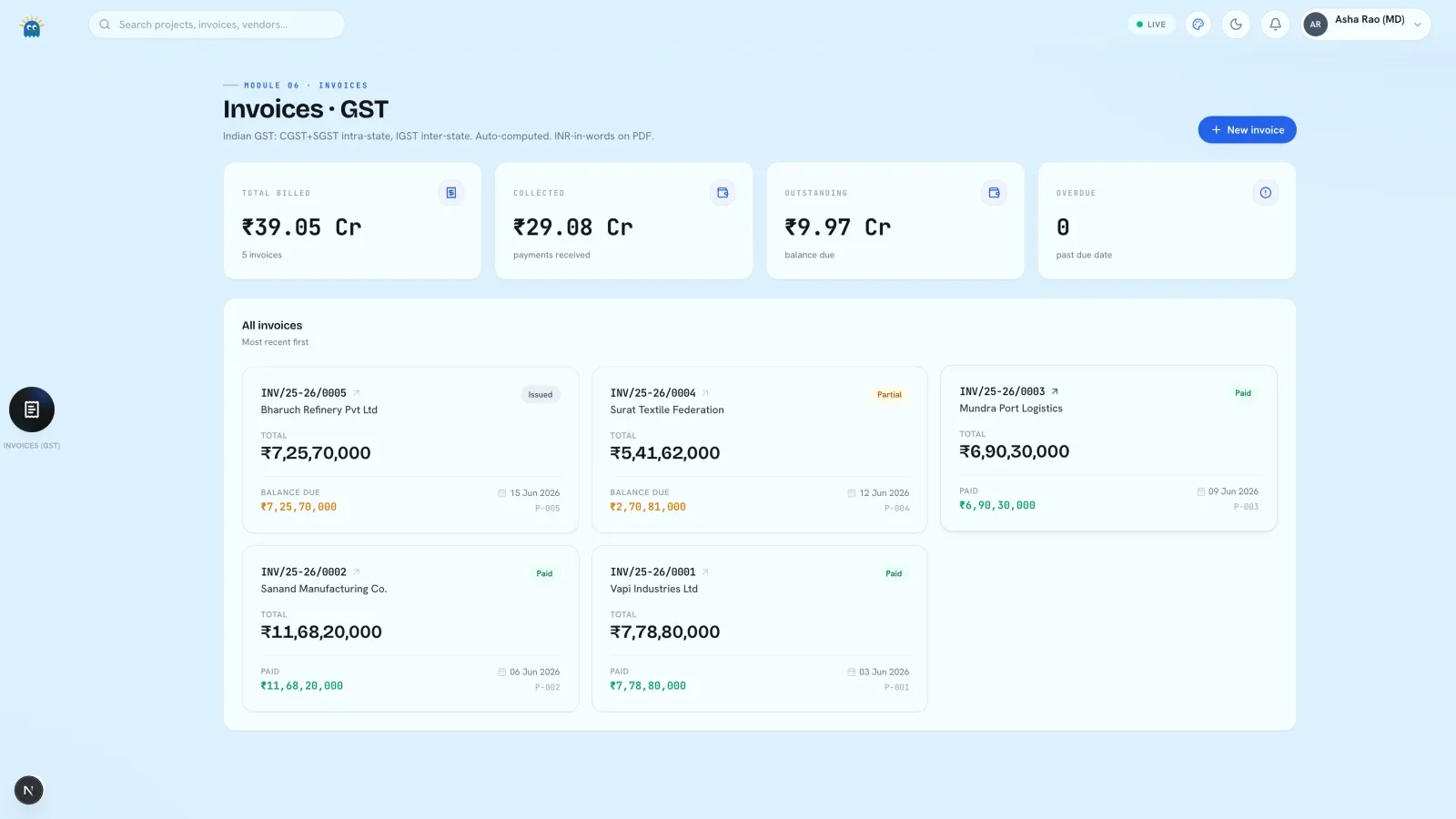This screenshot has width=1456, height=819.
Task: Open INV/25-26/0001 external link arrow
Action: coord(705,572)
